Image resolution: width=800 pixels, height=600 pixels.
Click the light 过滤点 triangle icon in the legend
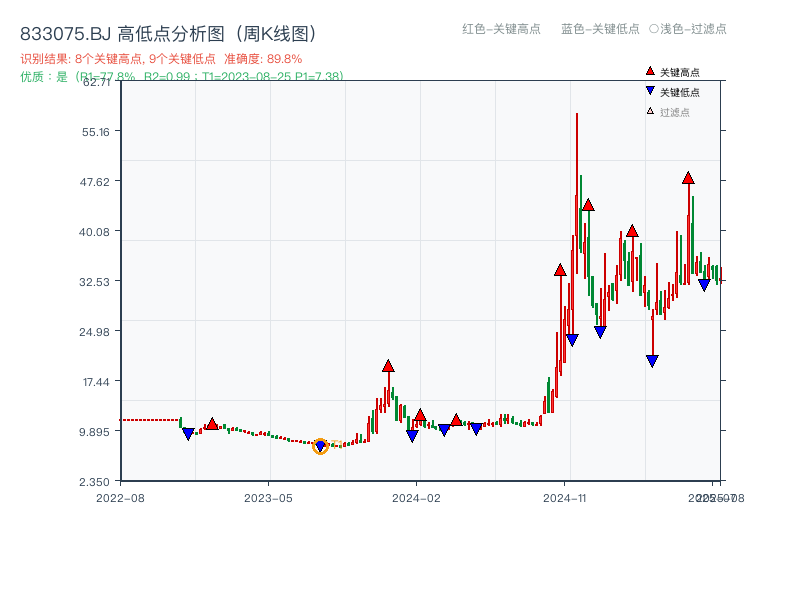click(649, 110)
